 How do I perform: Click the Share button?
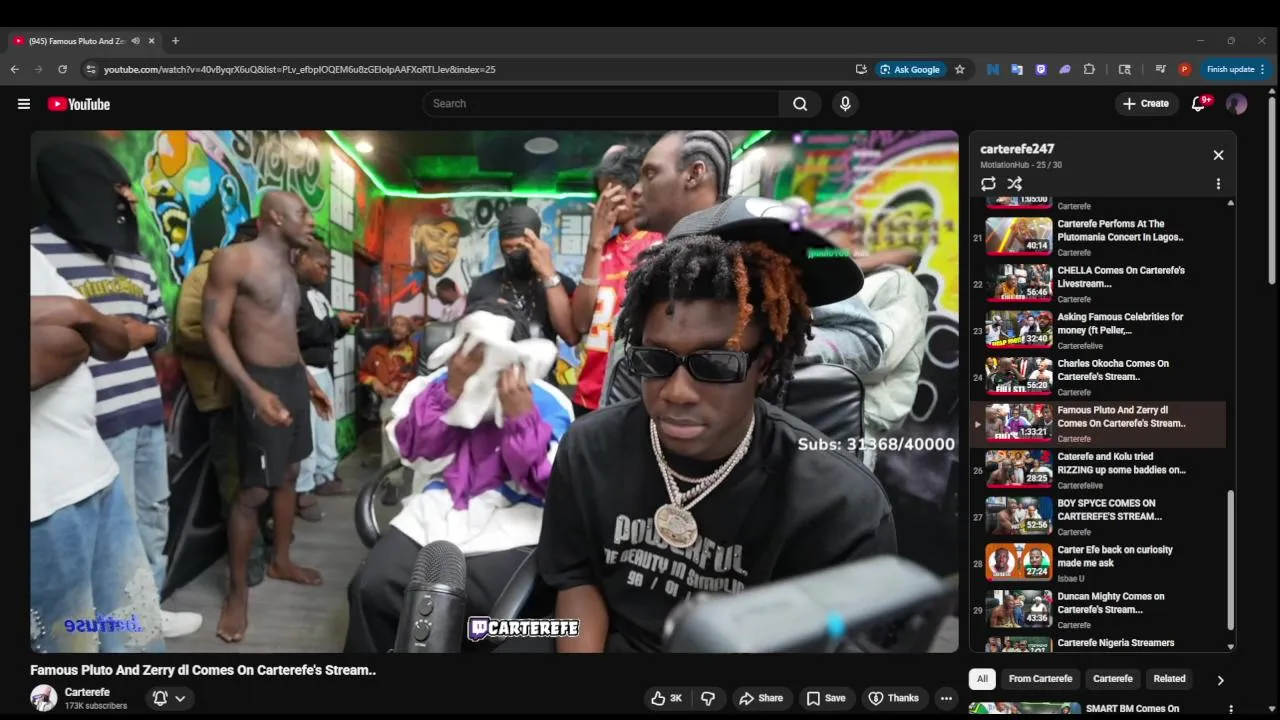pos(760,698)
